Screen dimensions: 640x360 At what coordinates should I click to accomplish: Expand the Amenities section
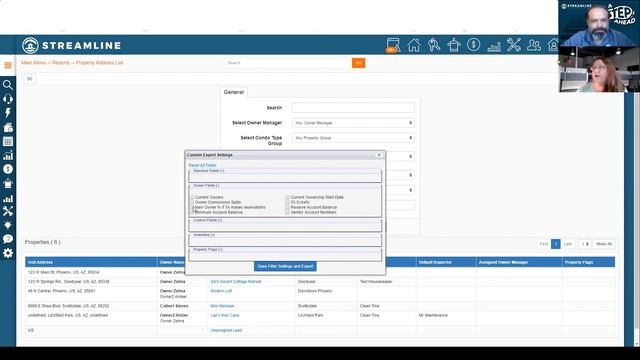(x=204, y=235)
